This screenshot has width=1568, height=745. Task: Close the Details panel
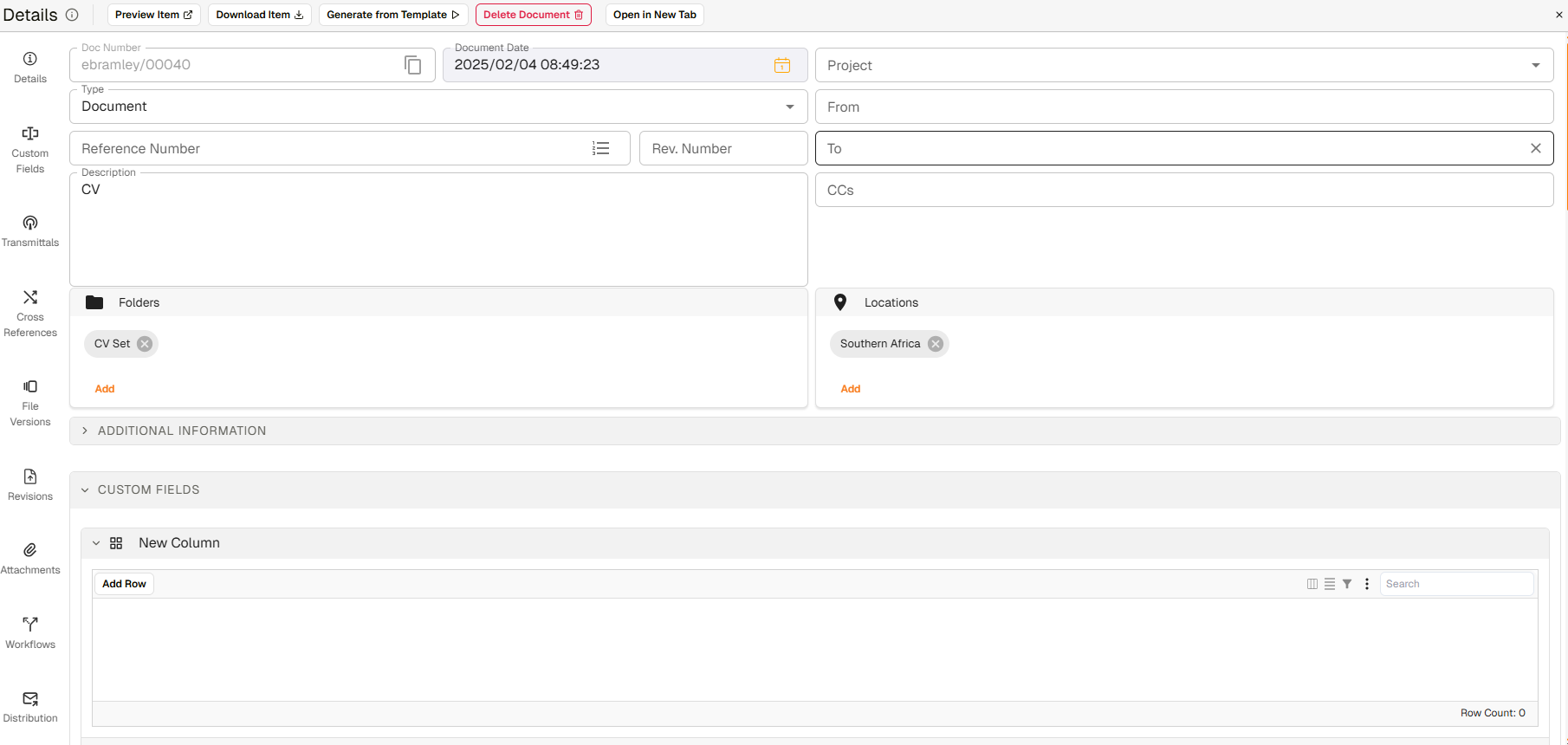1559,15
